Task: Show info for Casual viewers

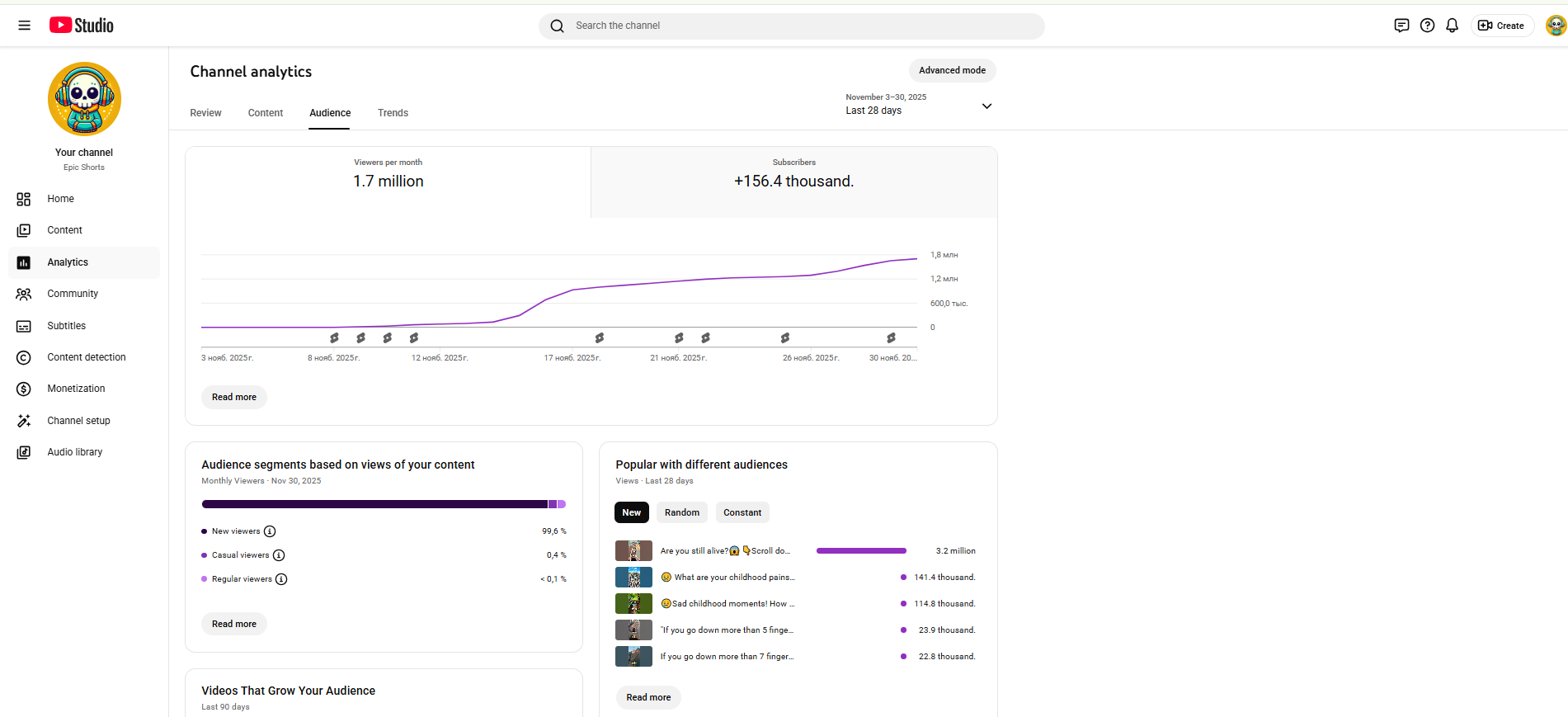Action: pyautogui.click(x=279, y=555)
